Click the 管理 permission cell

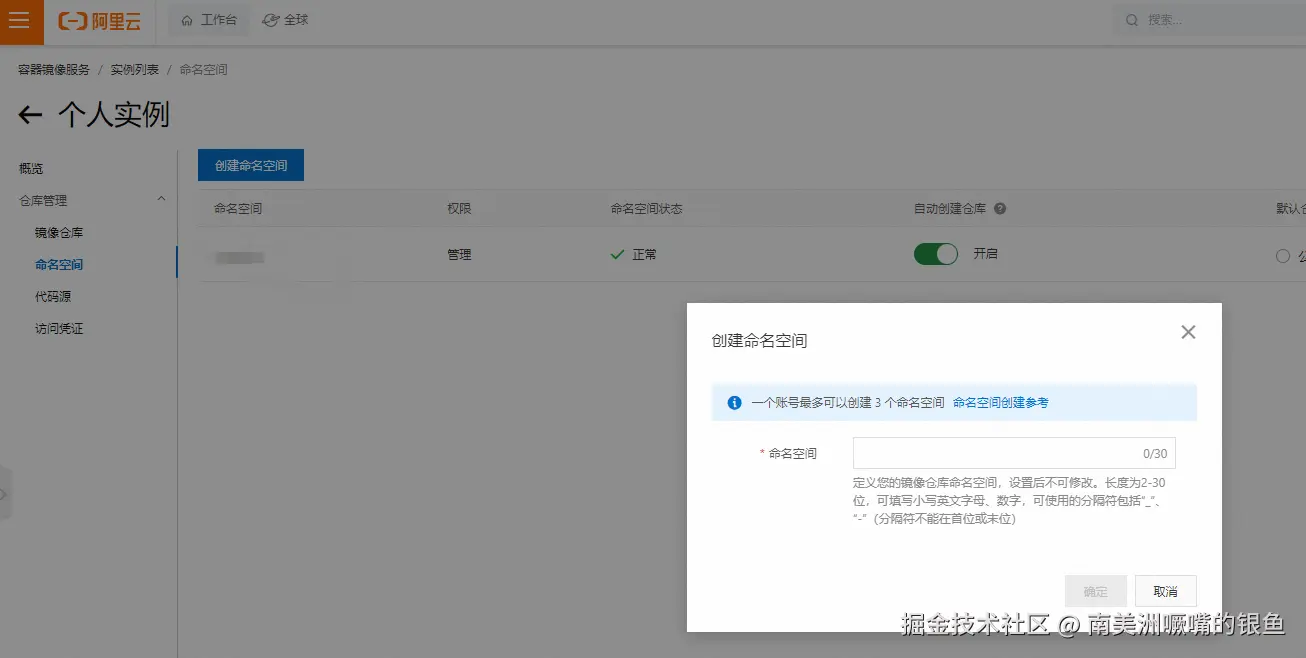click(459, 255)
